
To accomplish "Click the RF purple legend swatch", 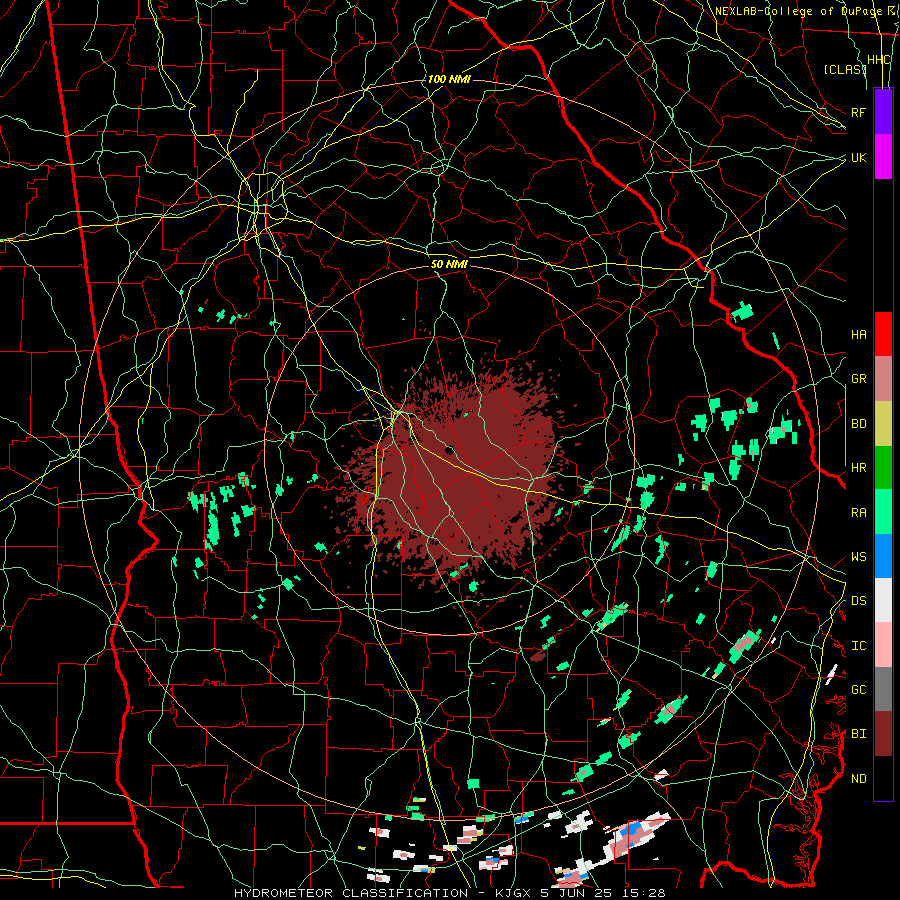I will 883,112.
